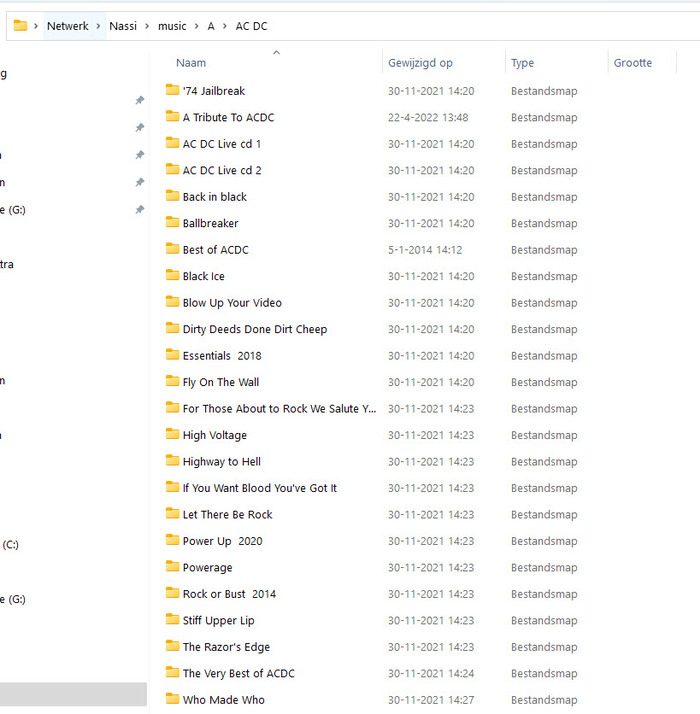Open the chevron dropdown after A breadcrumb
Viewport: 700px width, 714px height.
(225, 26)
